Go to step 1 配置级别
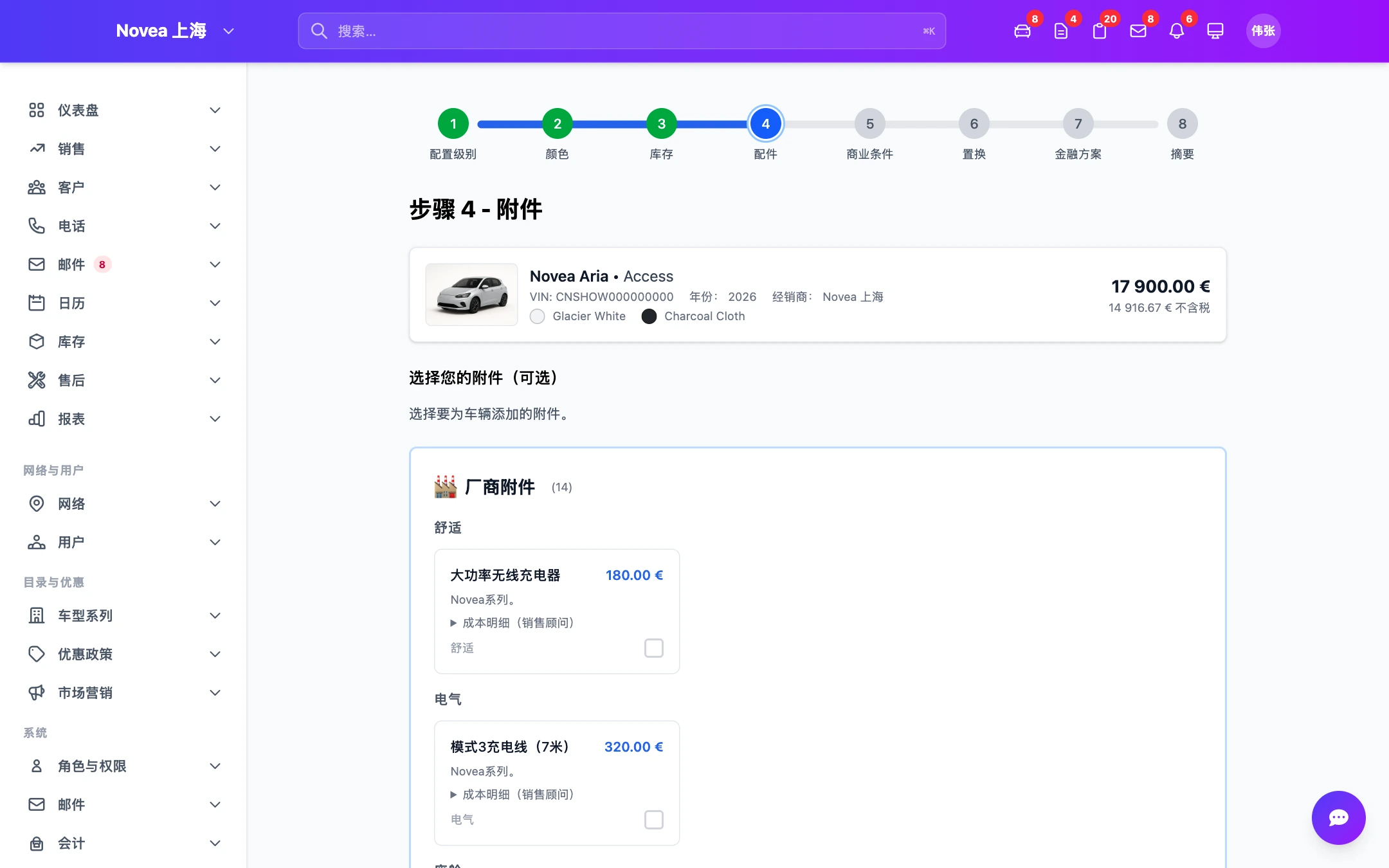Screen dimensions: 1389x868 (453, 123)
